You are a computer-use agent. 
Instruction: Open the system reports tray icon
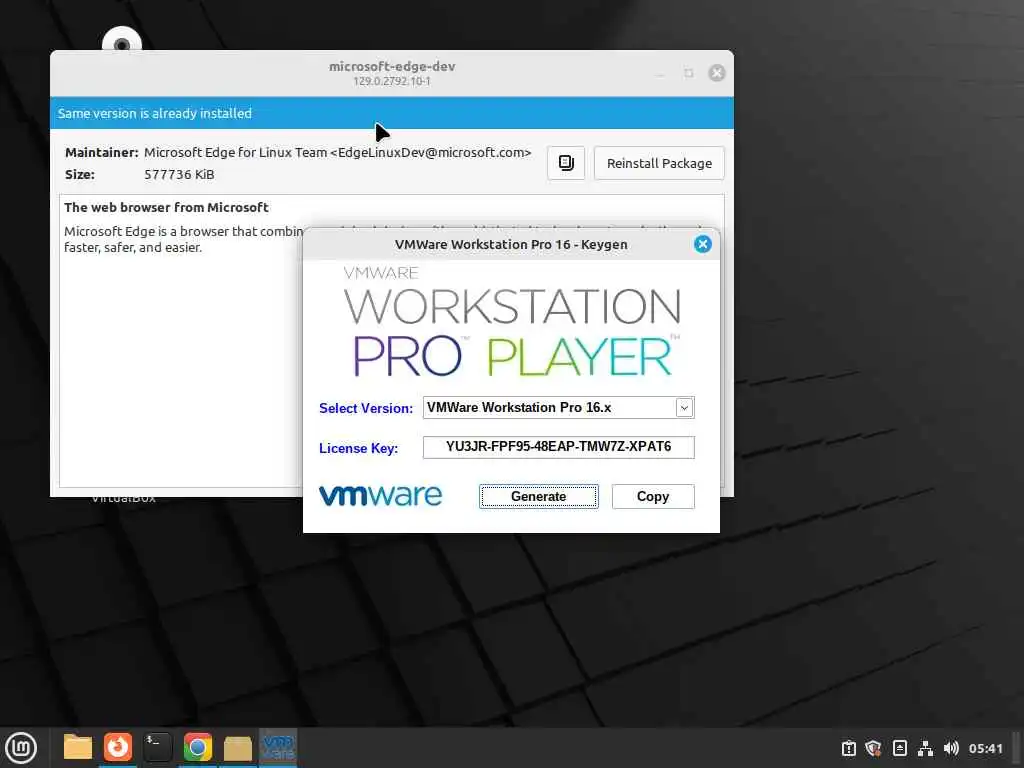pos(848,748)
